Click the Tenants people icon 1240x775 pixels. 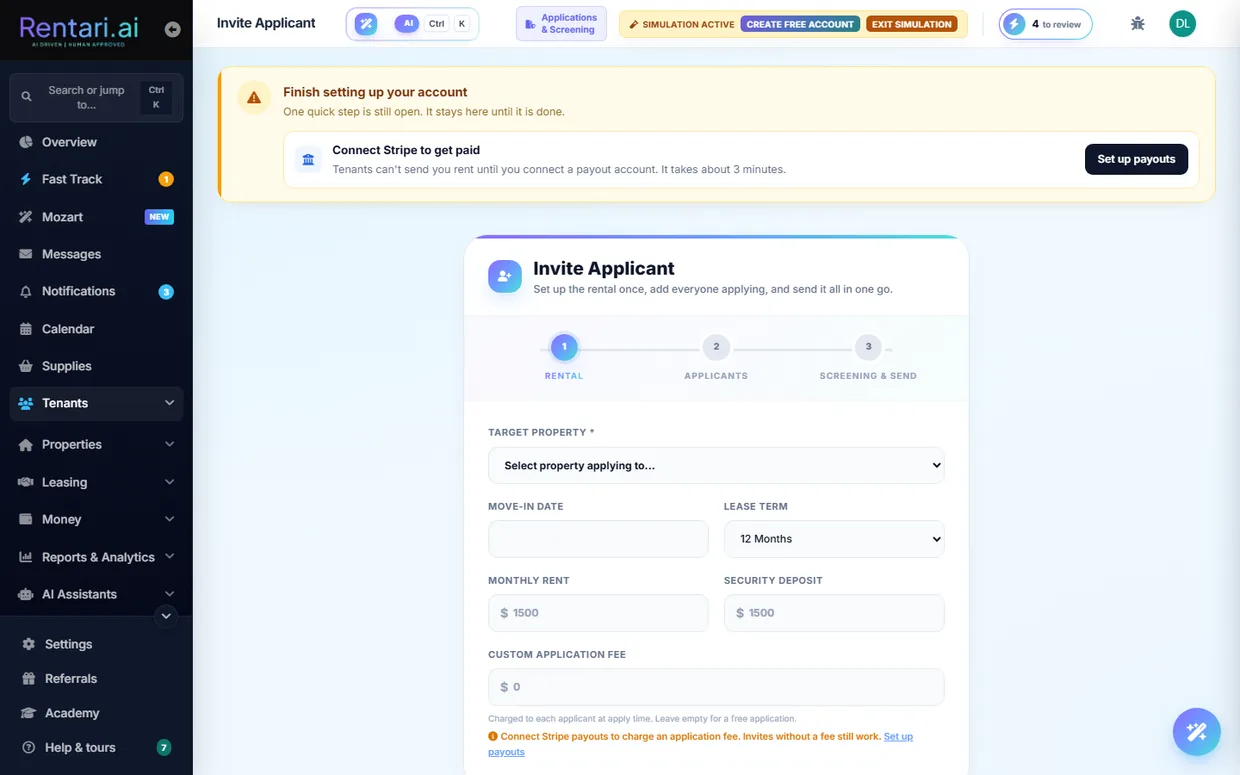click(x=26, y=403)
